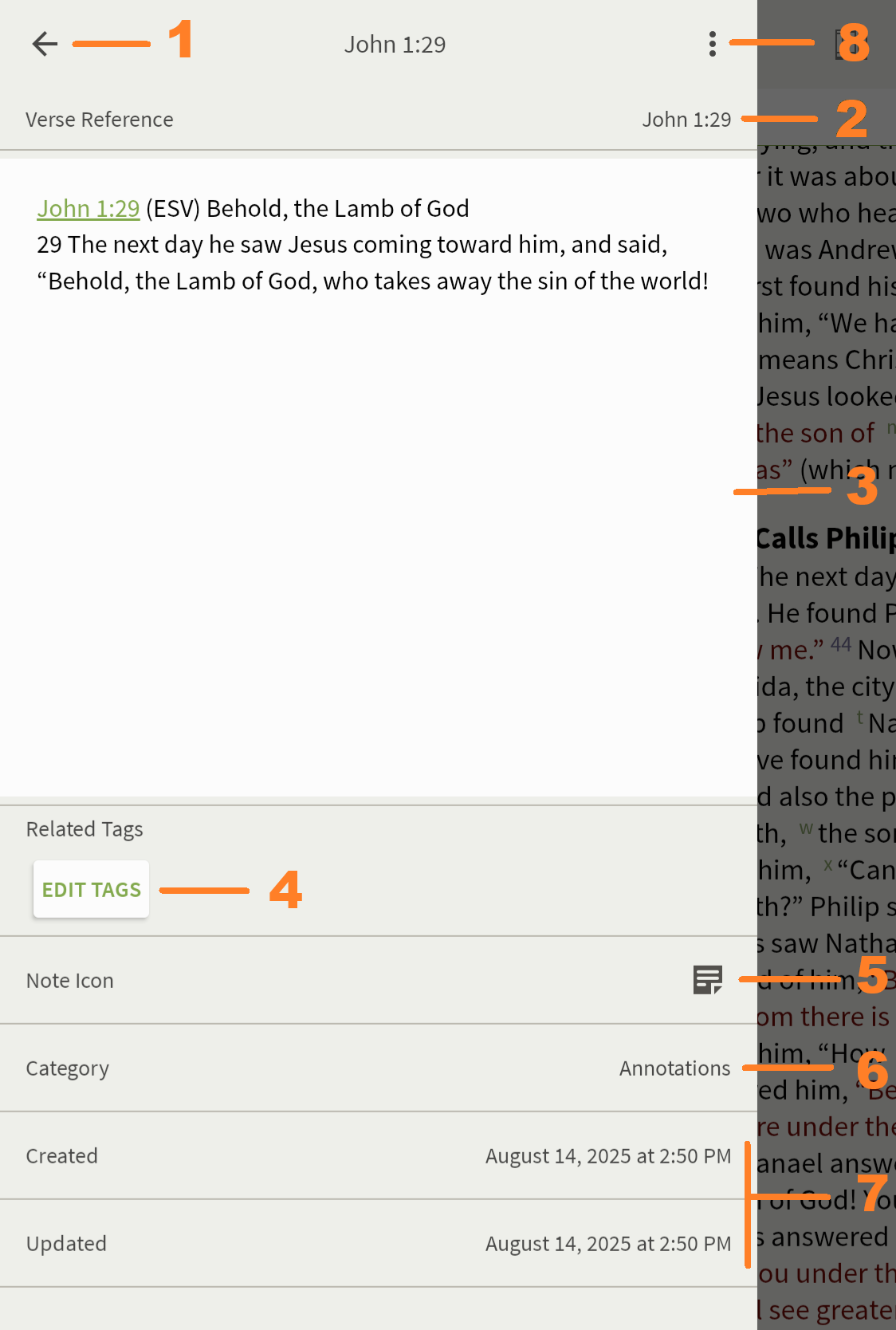896x1330 pixels.
Task: Tap the dimmed "Calls Philip" heading
Action: click(x=826, y=539)
